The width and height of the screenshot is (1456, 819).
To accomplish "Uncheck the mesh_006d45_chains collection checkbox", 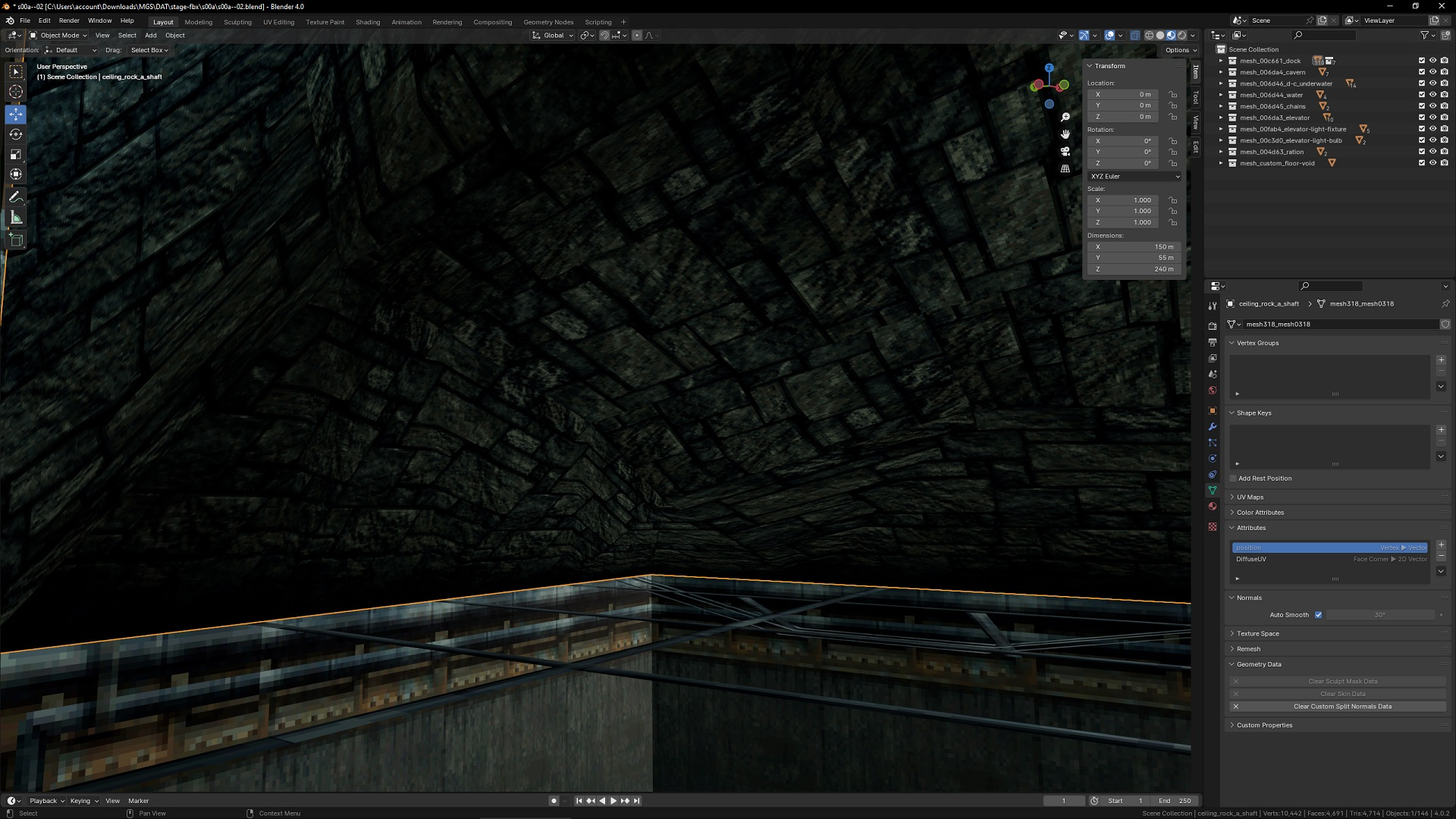I will click(1422, 106).
